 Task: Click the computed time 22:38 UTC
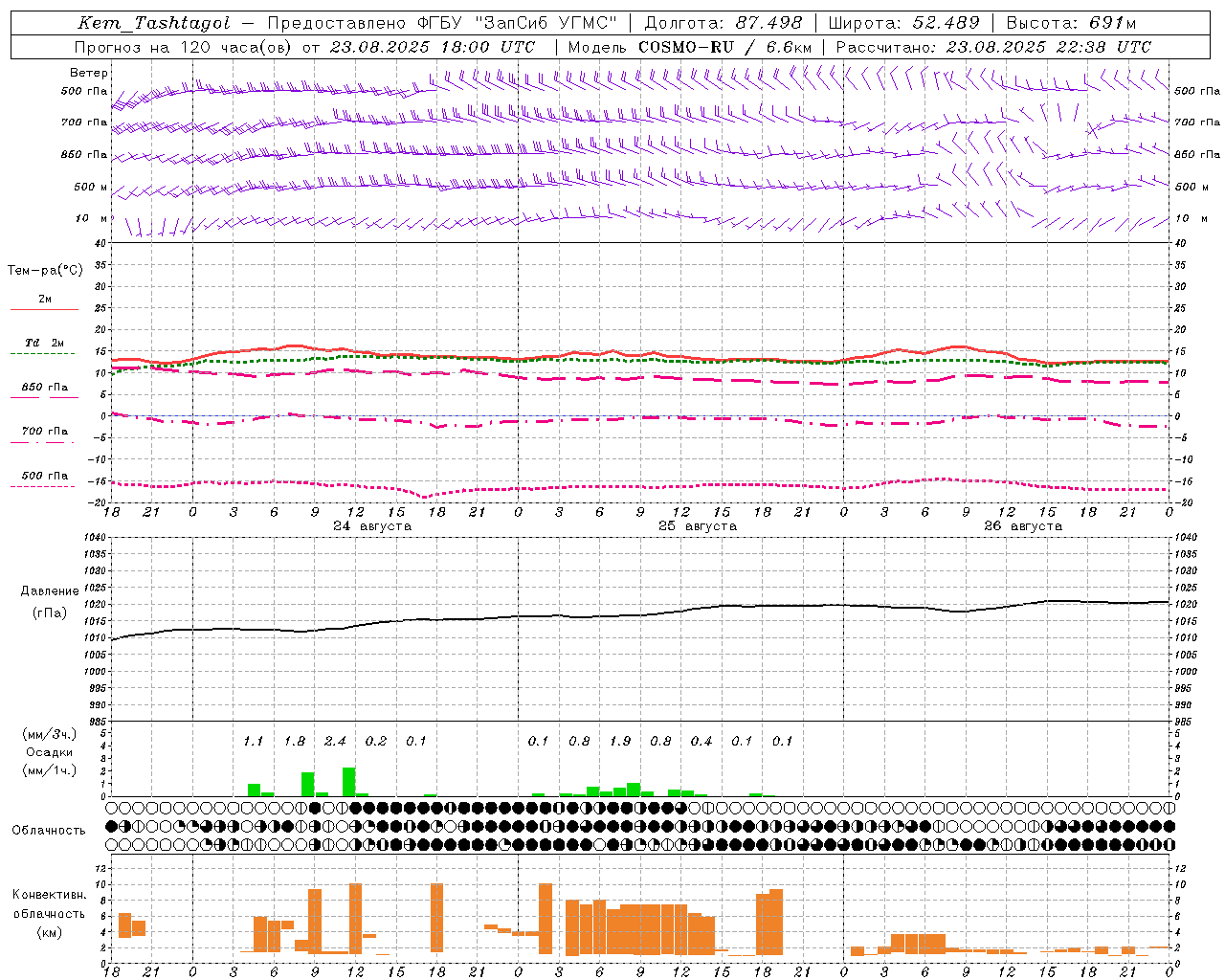1102,47
